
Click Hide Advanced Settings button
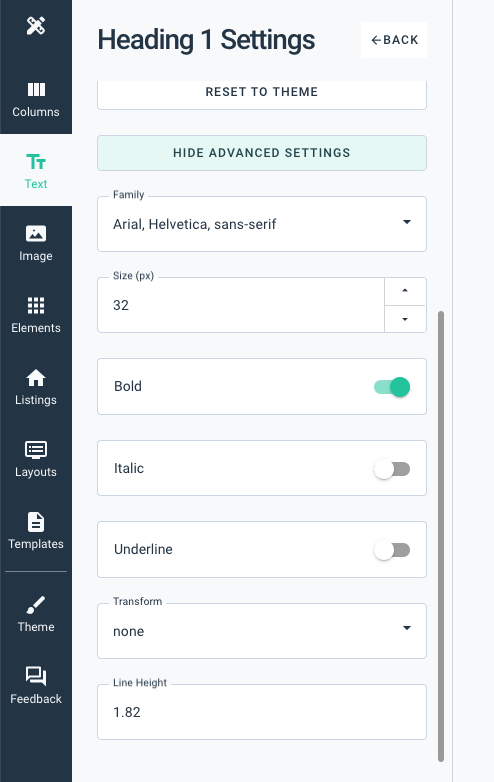pyautogui.click(x=262, y=153)
